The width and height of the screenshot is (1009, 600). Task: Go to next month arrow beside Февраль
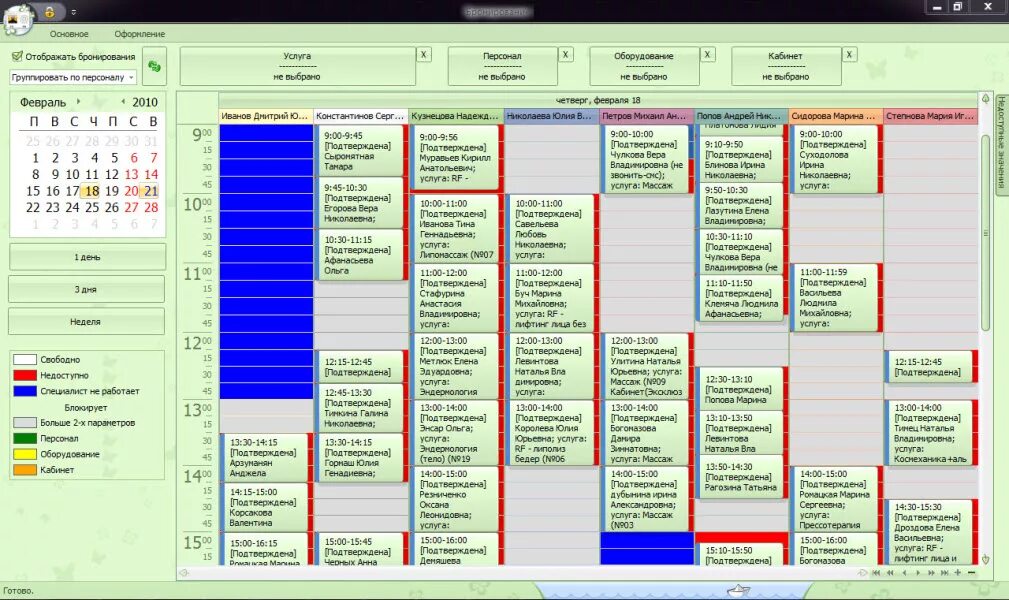[79, 101]
